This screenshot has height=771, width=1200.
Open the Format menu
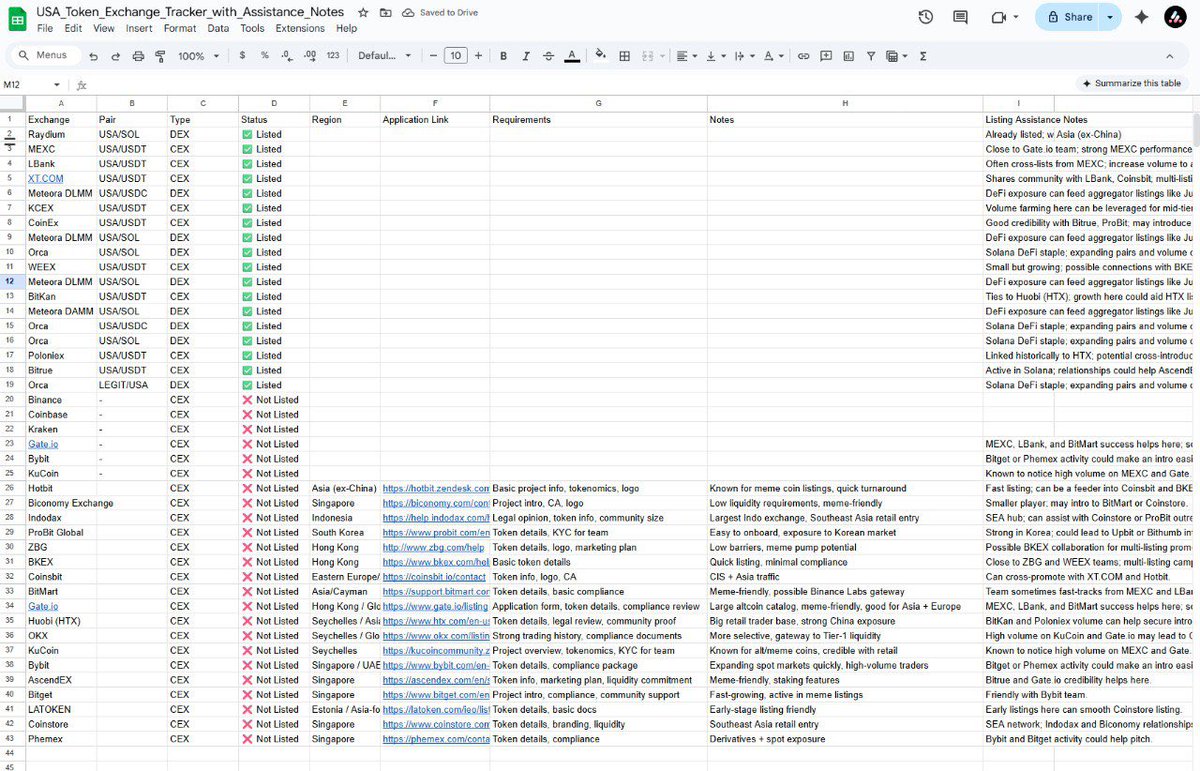180,29
